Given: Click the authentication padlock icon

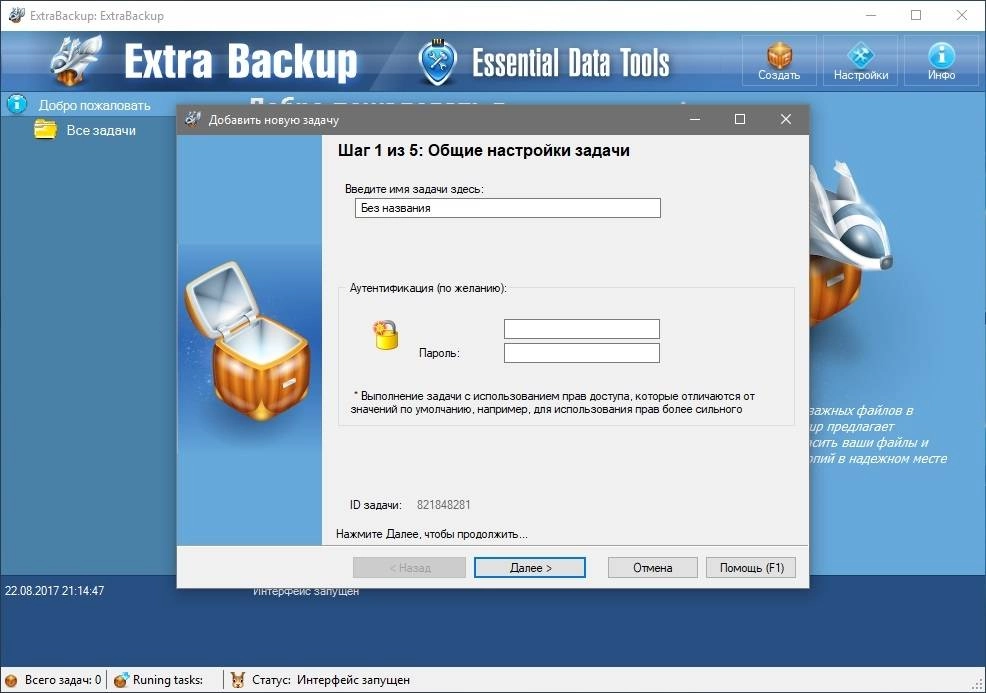Looking at the screenshot, I should click(x=386, y=335).
